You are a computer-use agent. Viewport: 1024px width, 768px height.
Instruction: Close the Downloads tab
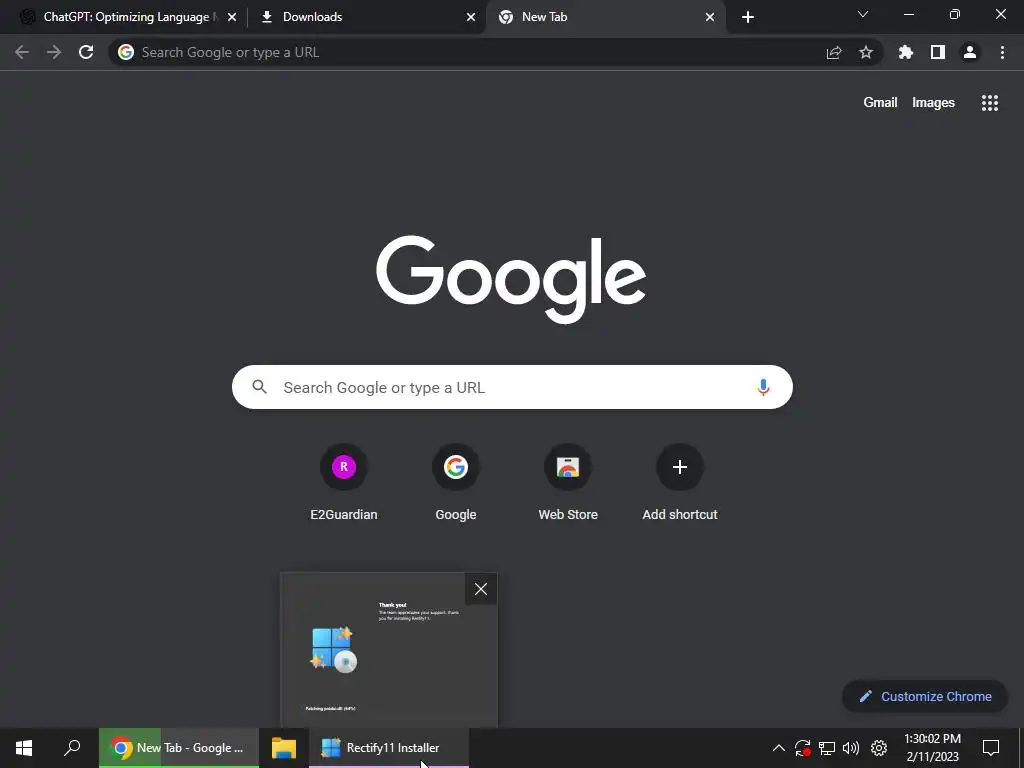tap(471, 18)
